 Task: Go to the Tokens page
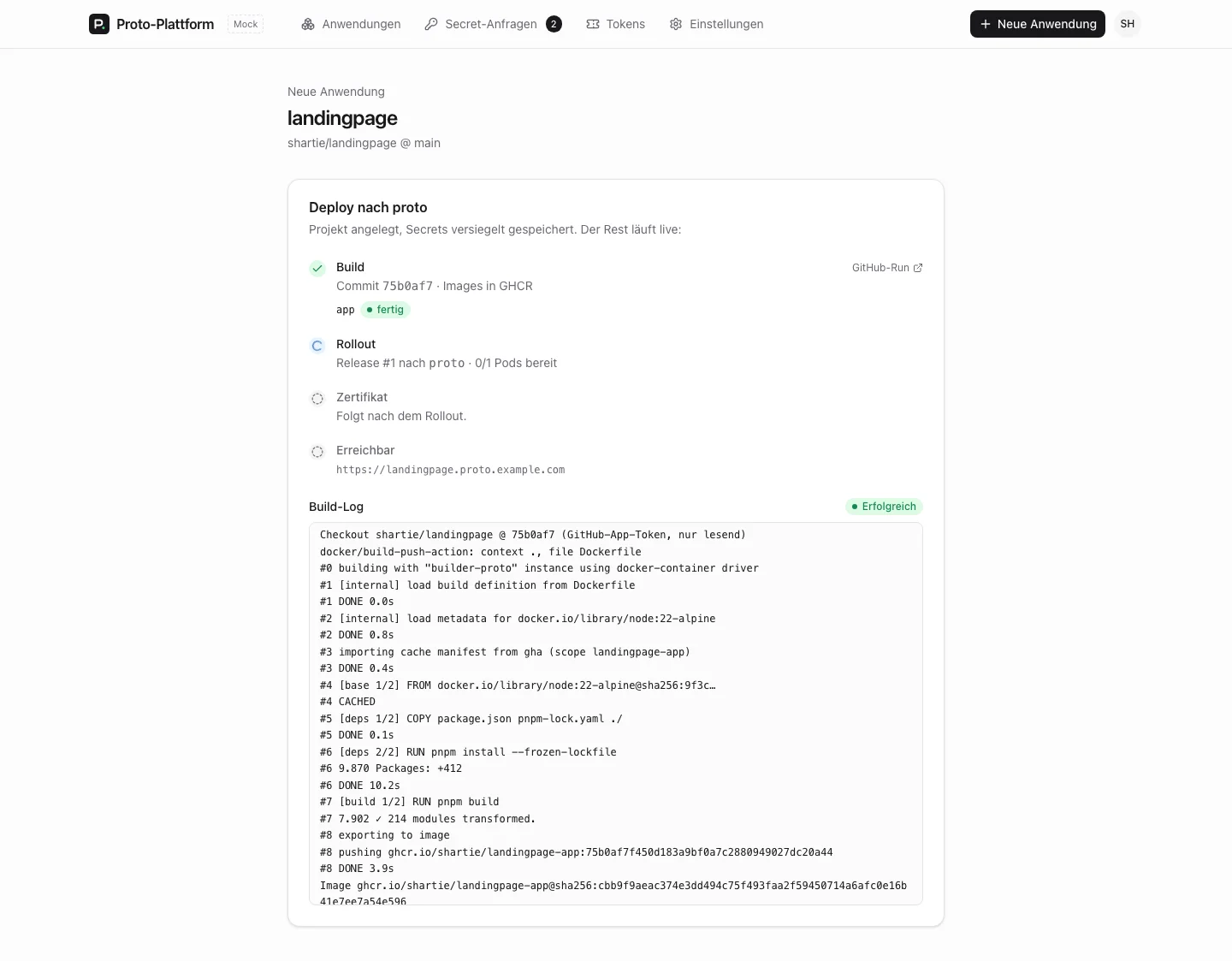616,24
